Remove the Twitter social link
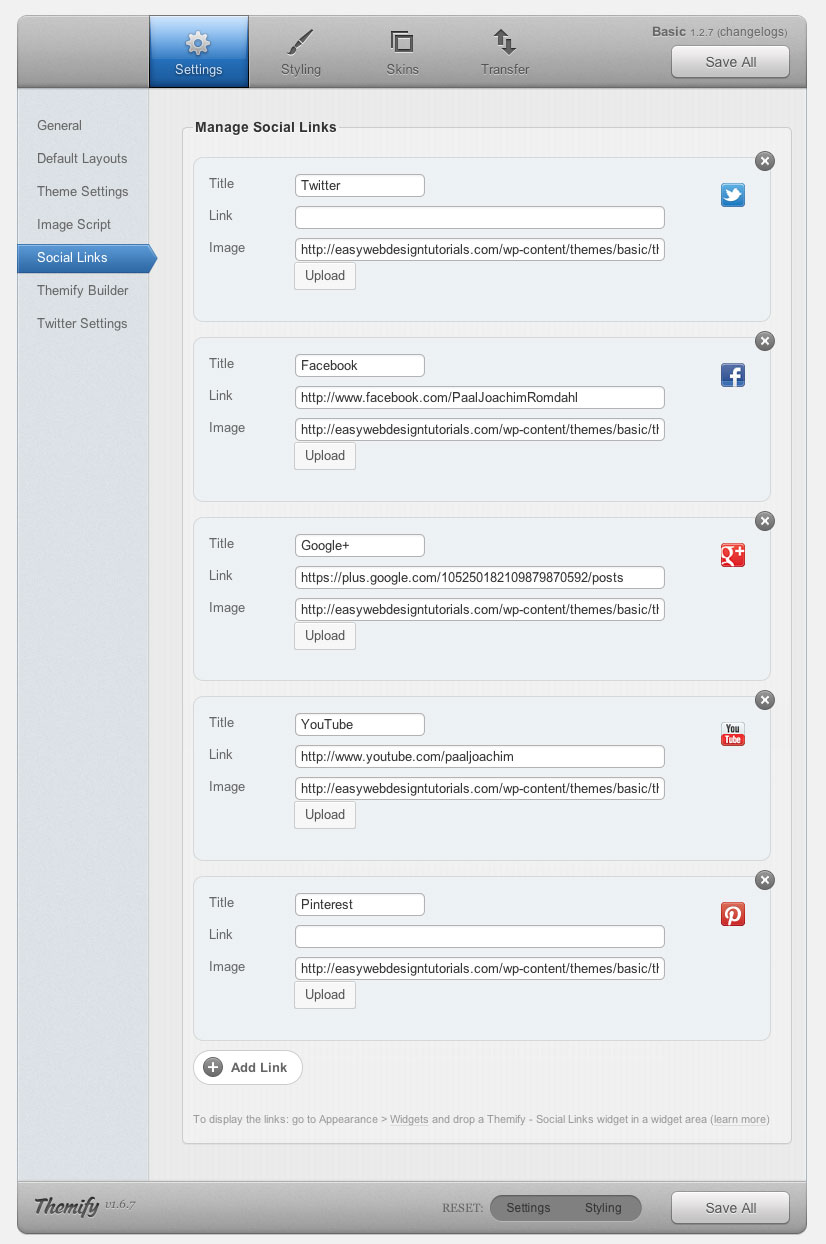 (x=765, y=161)
